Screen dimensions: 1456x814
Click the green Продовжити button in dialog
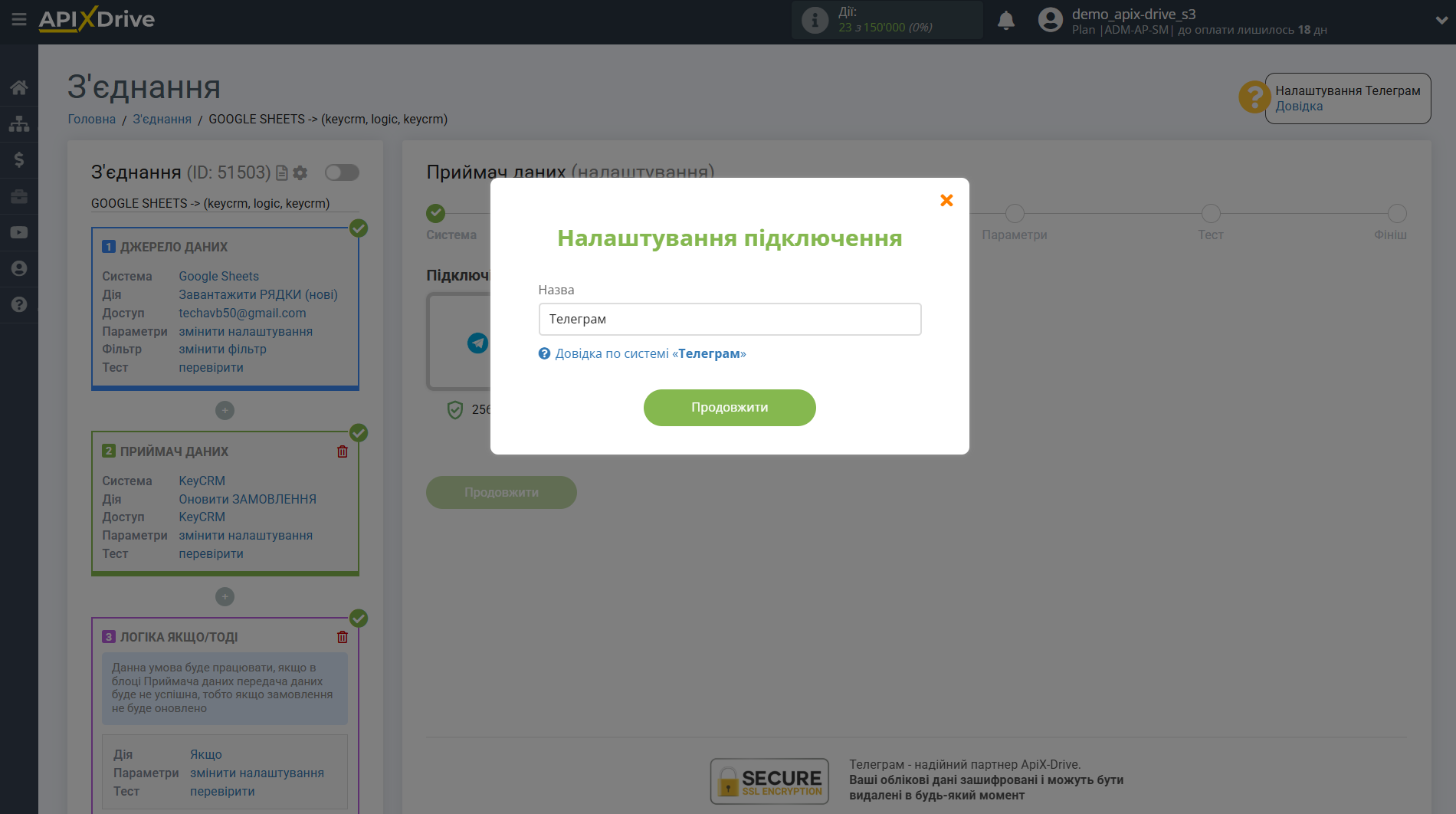730,408
